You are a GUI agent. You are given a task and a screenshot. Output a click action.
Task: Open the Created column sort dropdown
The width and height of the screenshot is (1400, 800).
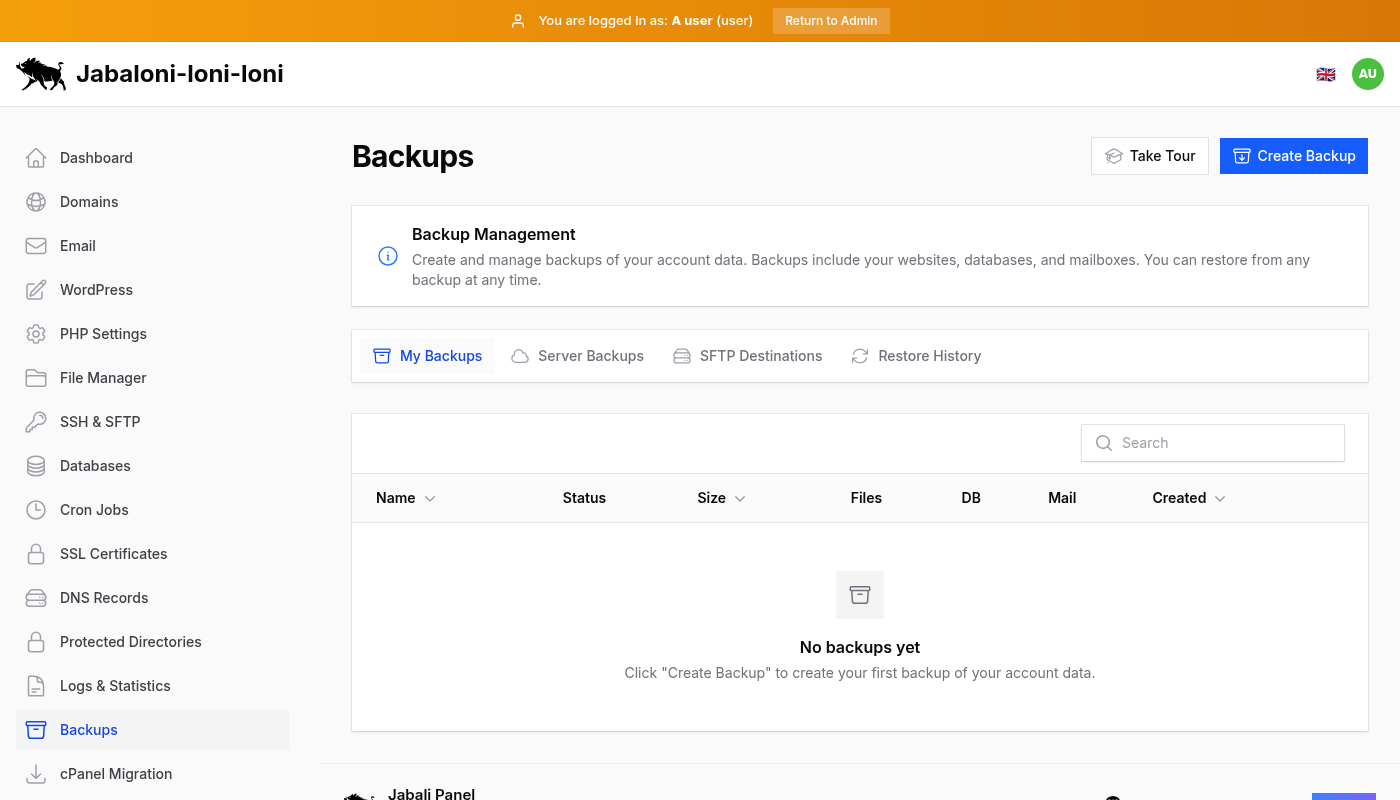pyautogui.click(x=1220, y=497)
